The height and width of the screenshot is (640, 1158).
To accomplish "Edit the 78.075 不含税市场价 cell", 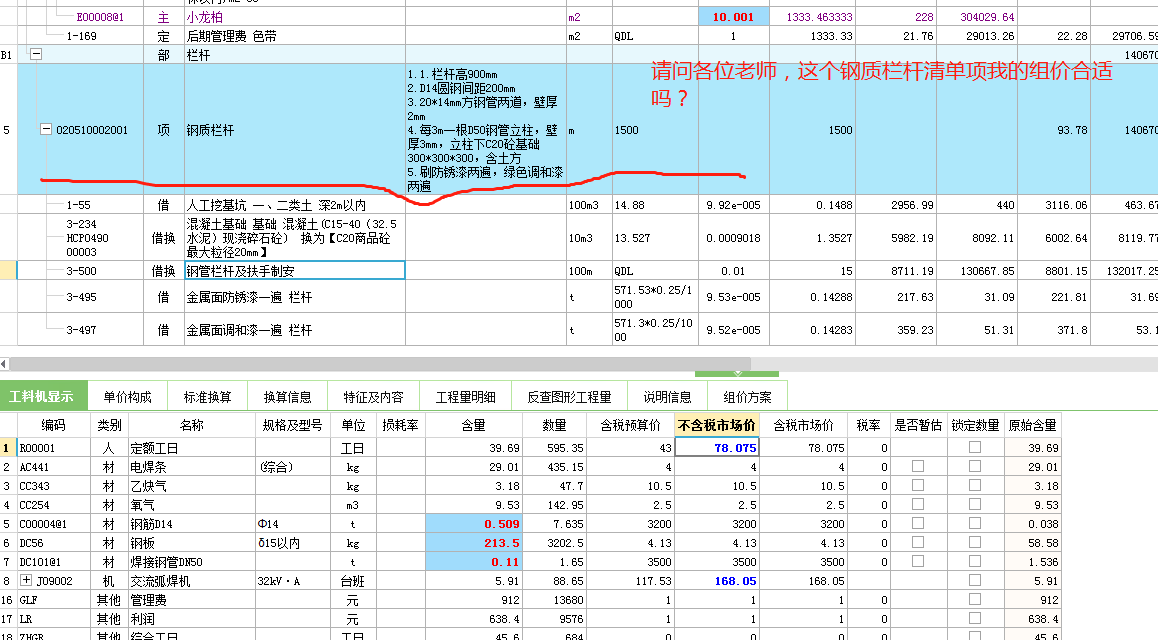I will click(x=717, y=447).
